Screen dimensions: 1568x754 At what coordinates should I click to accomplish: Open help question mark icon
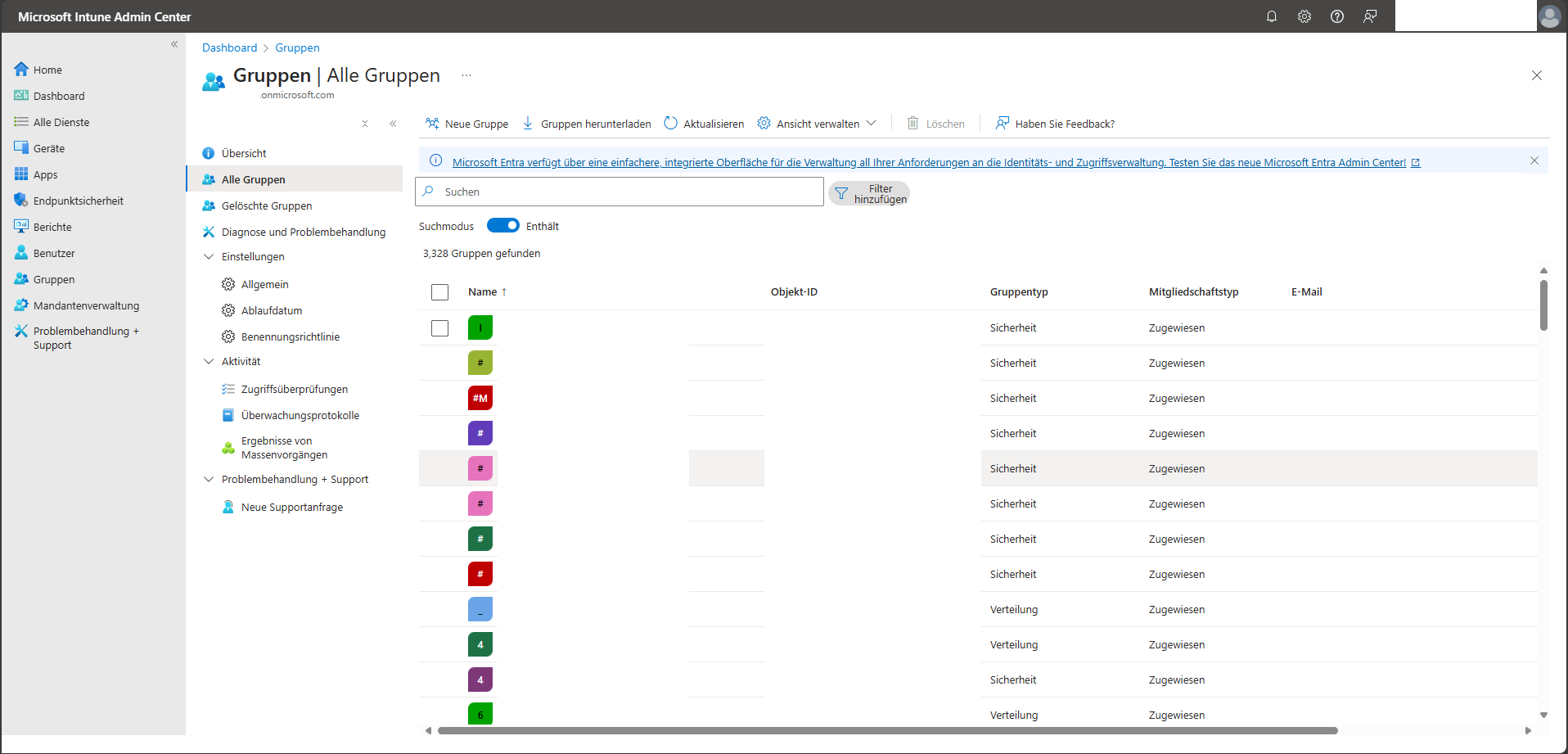click(1337, 16)
